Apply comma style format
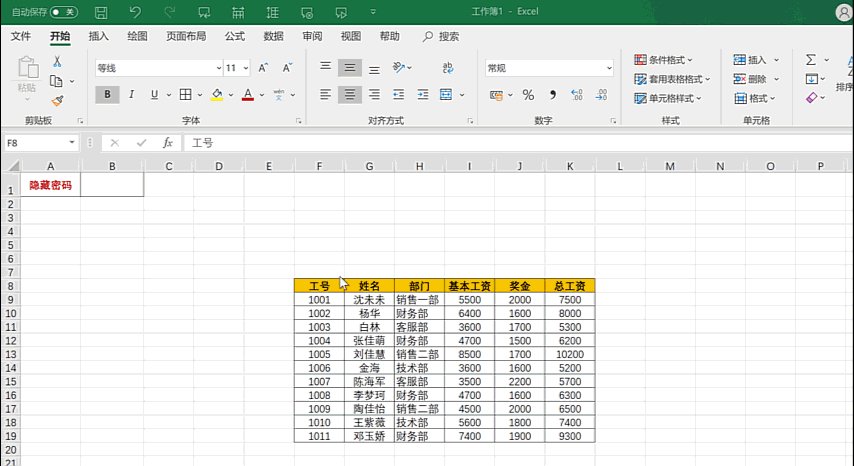Viewport: 854px width, 466px height. click(x=552, y=95)
